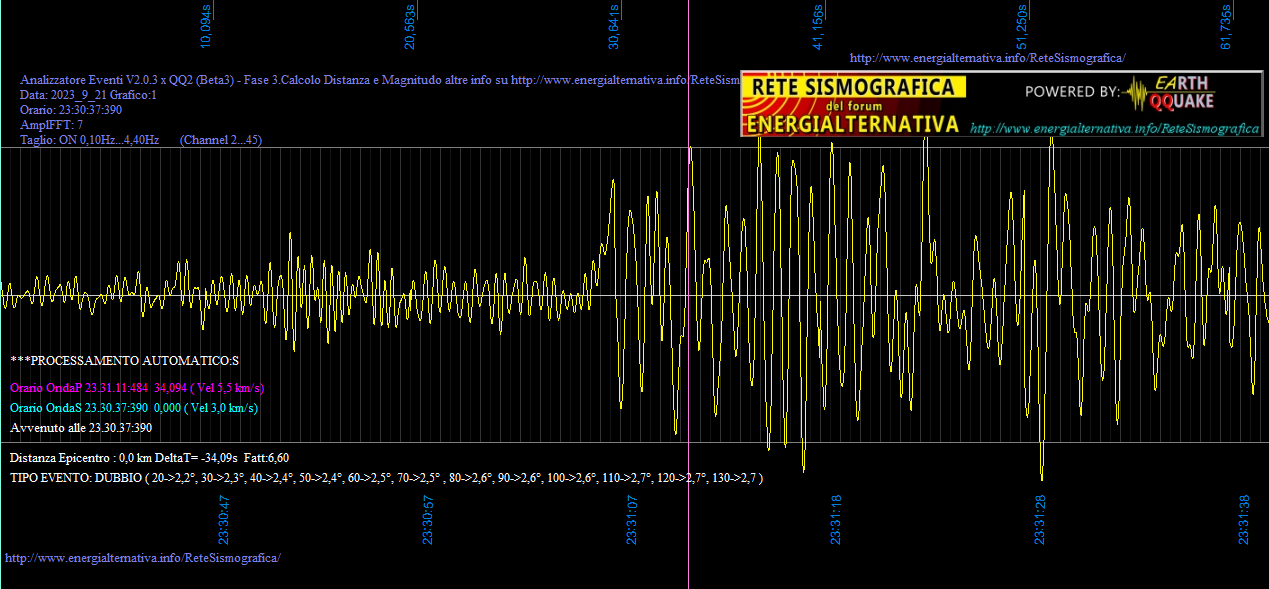Click the AmplFFT: 7 value
Screen dimensions: 1269x589
pos(52,125)
